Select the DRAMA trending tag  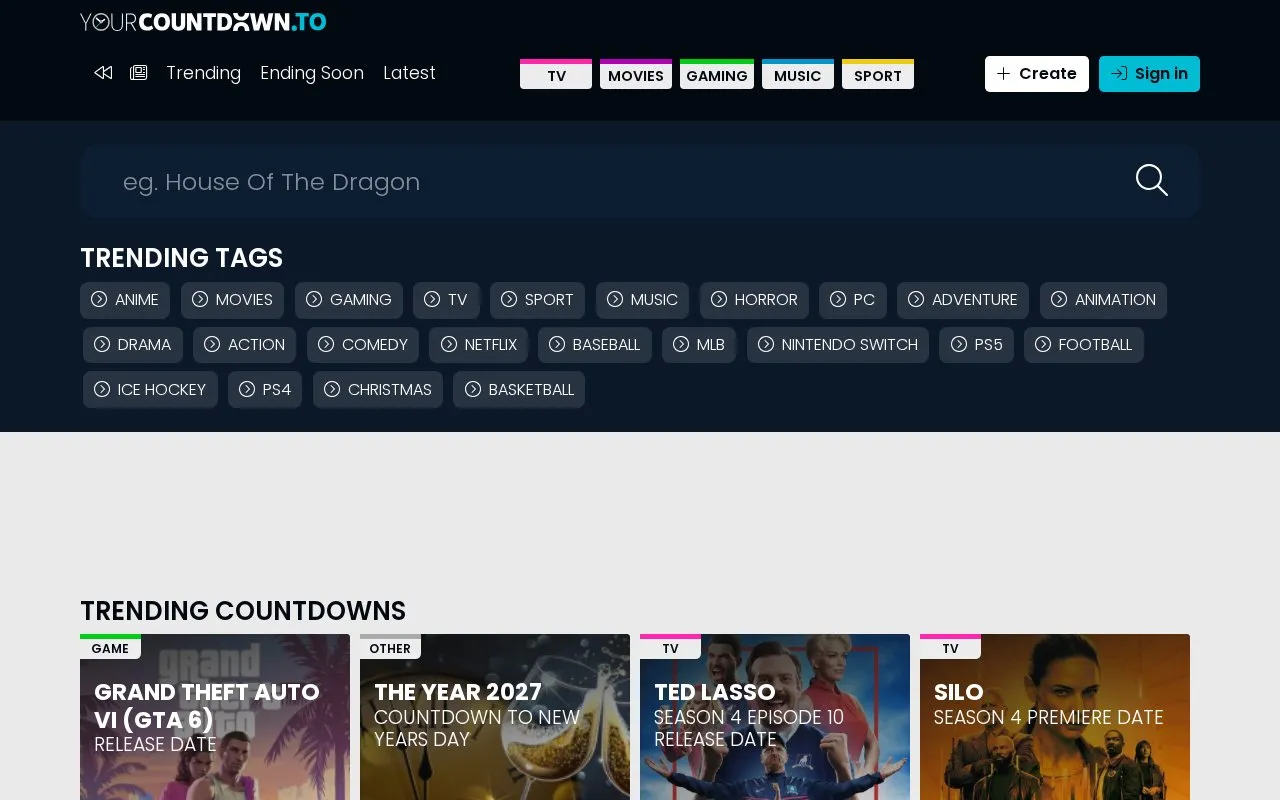(133, 345)
